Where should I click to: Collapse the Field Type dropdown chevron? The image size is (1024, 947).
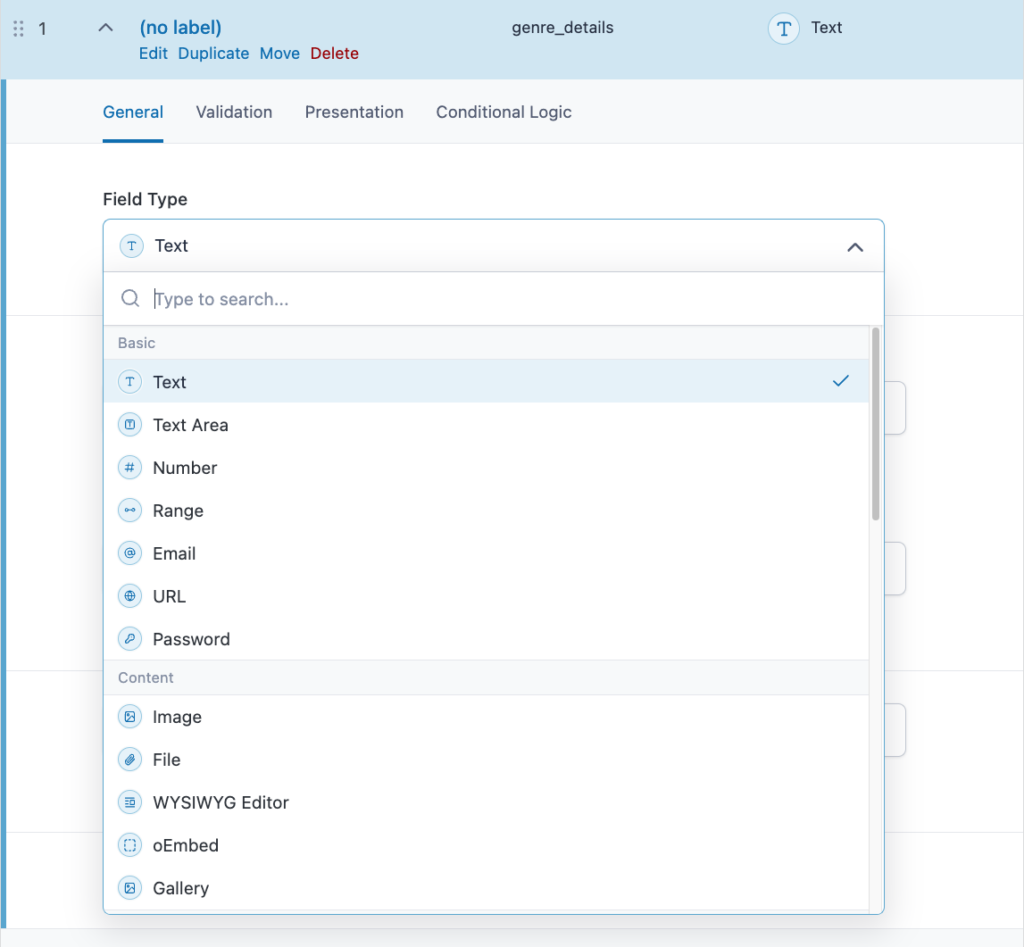coord(855,247)
